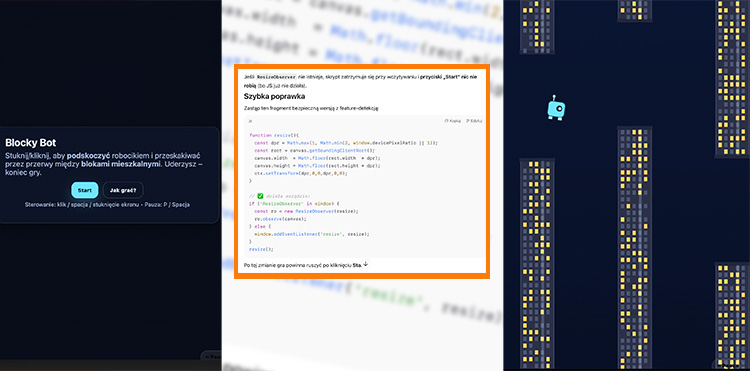Click the 'ro.observe(canvas);' code line
The image size is (750, 371).
click(x=280, y=218)
